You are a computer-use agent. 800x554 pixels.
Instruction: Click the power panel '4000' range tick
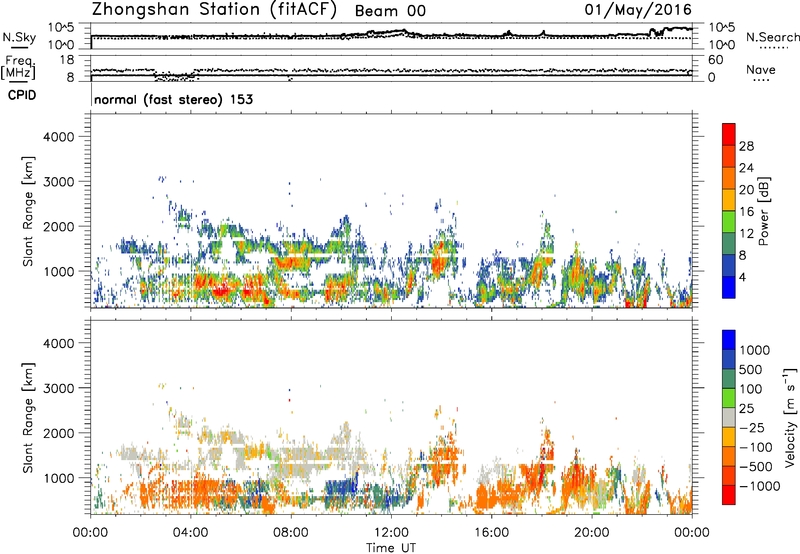click(59, 137)
